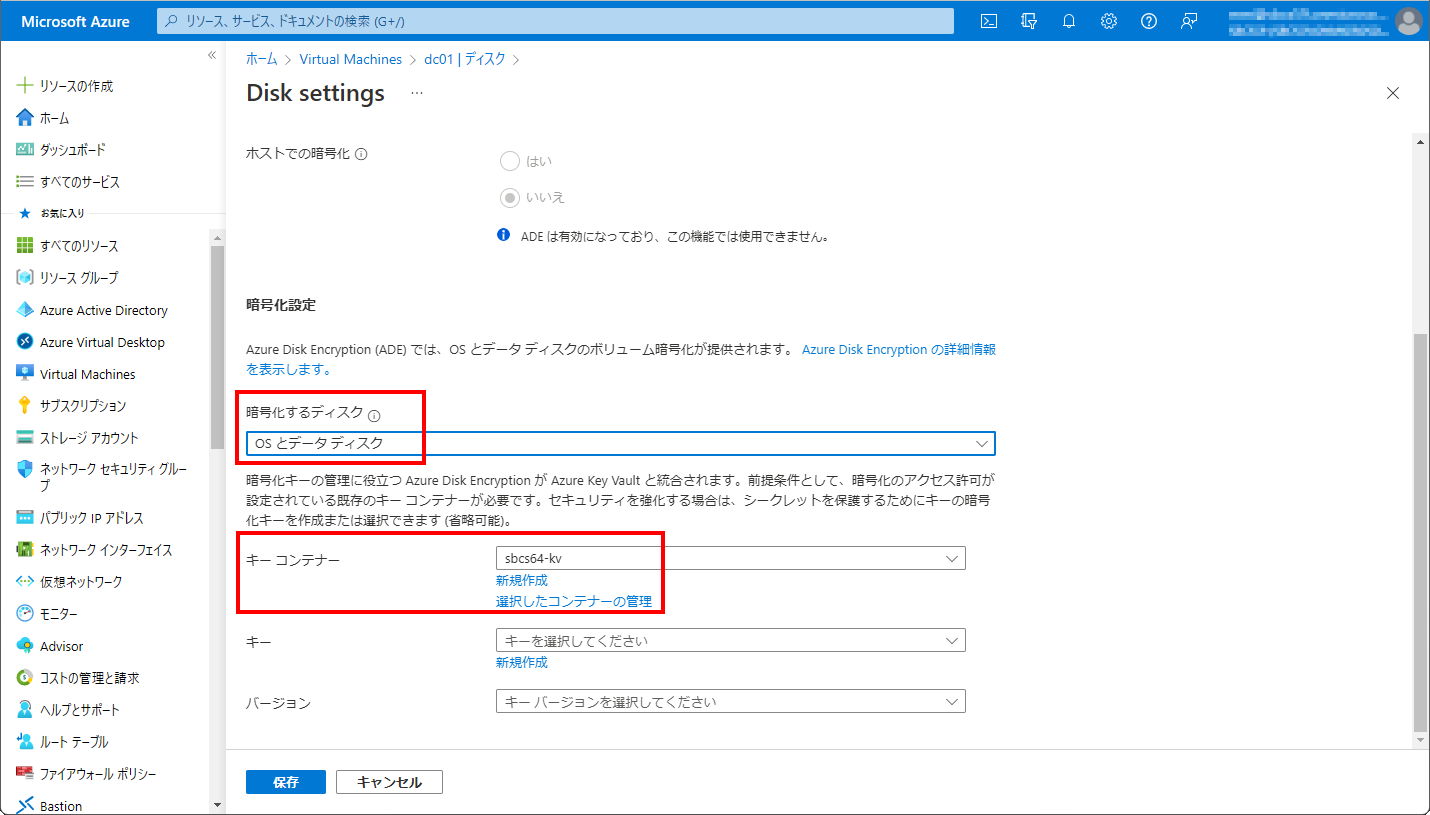Viewport: 1430px width, 815px height.
Task: Open the キー selection dropdown
Action: click(x=731, y=640)
